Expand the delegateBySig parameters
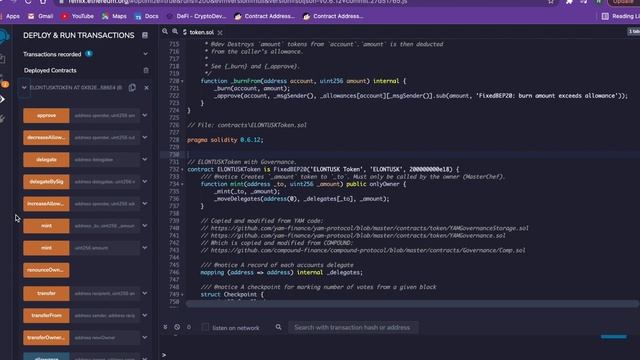This screenshot has width=640, height=360. (x=145, y=182)
